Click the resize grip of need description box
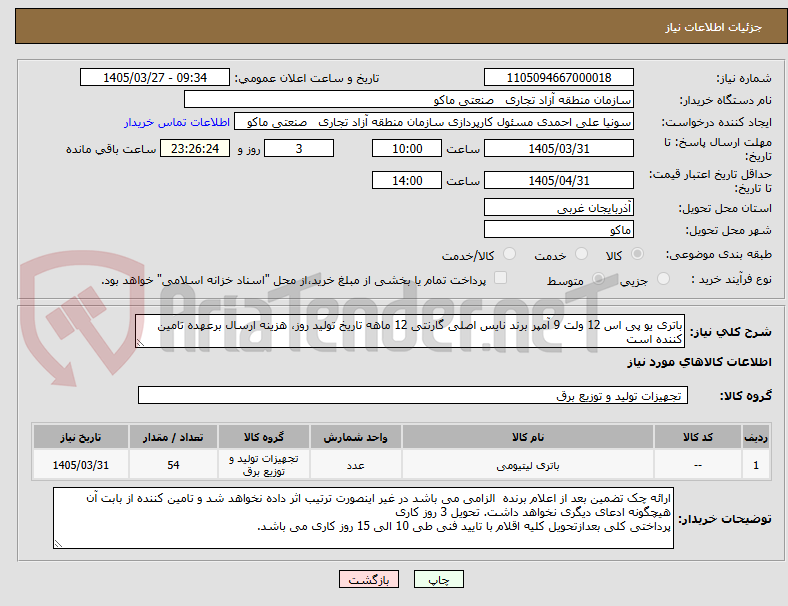788x606 pixels. 140,343
